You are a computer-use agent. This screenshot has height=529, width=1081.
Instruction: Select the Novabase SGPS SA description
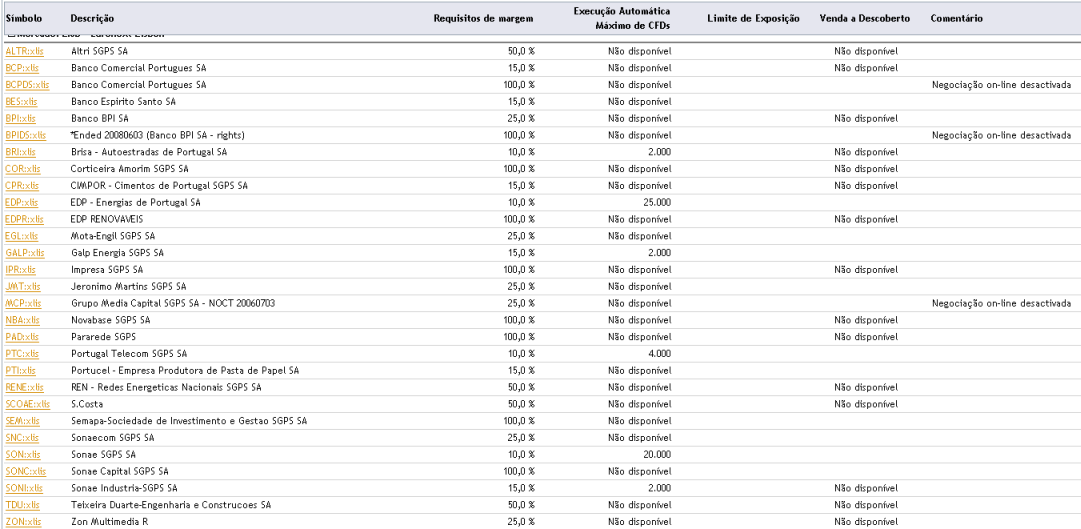tap(111, 320)
